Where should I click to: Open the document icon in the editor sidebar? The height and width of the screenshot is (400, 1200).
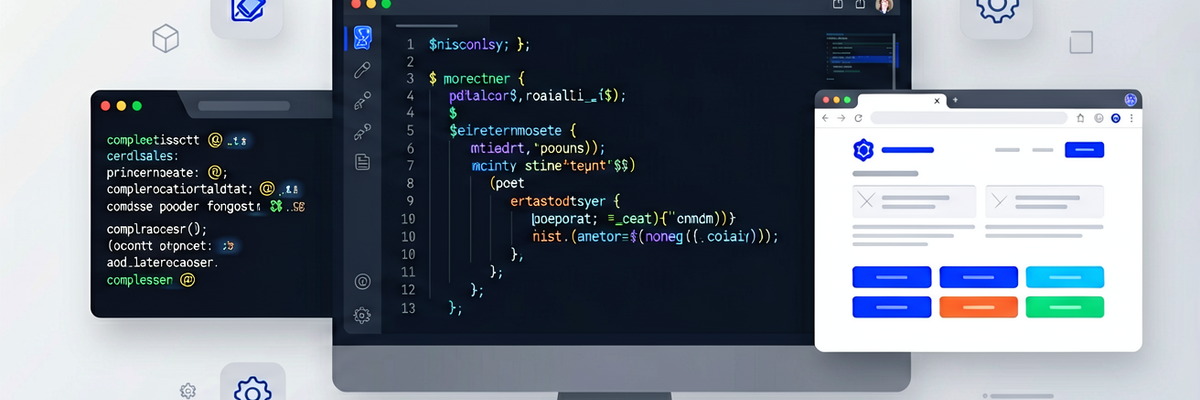click(x=362, y=161)
